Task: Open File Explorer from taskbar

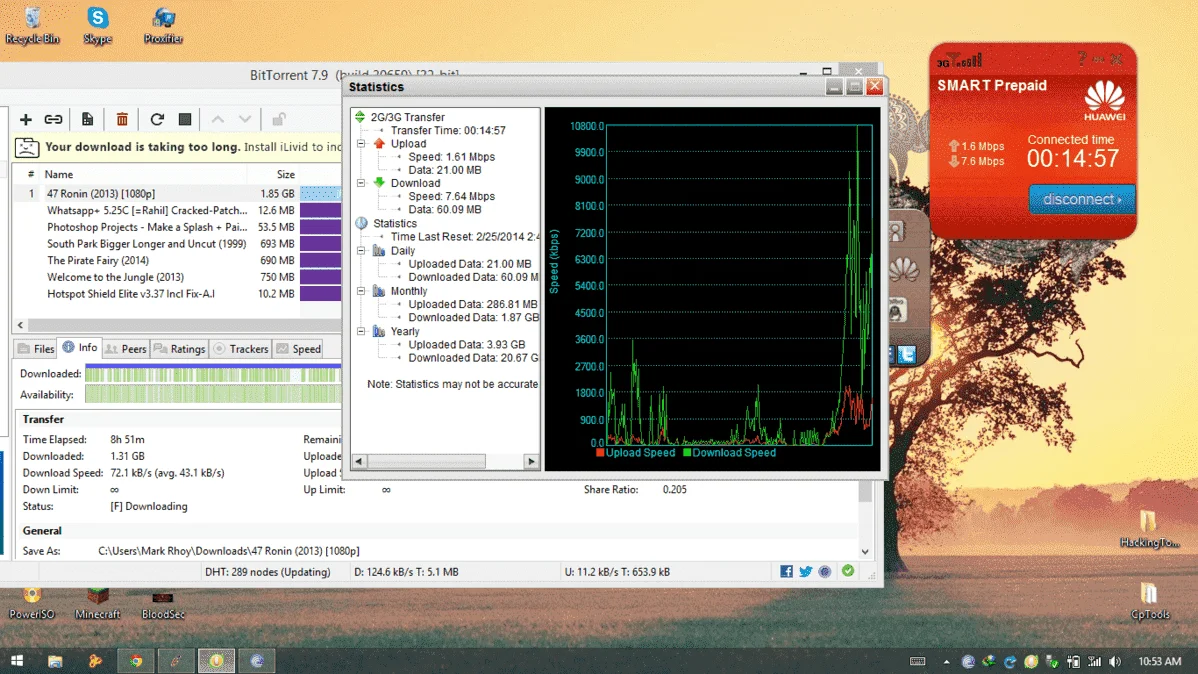Action: 55,661
